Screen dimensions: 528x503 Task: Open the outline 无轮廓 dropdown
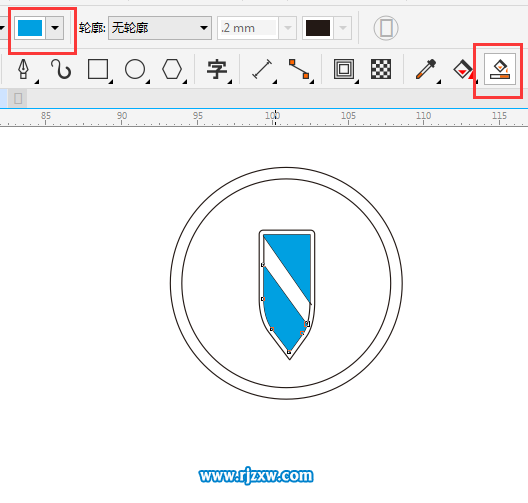point(160,28)
